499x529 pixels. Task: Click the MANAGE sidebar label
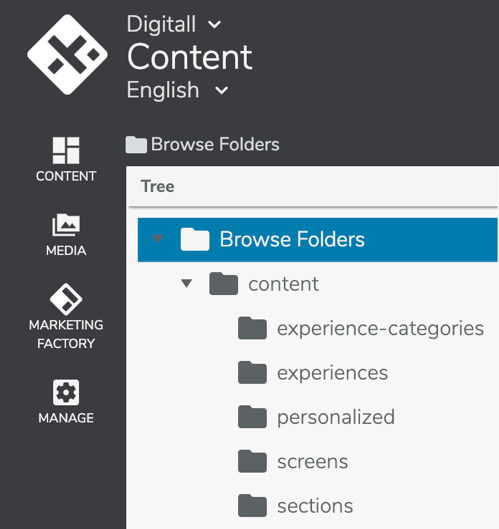(x=66, y=418)
